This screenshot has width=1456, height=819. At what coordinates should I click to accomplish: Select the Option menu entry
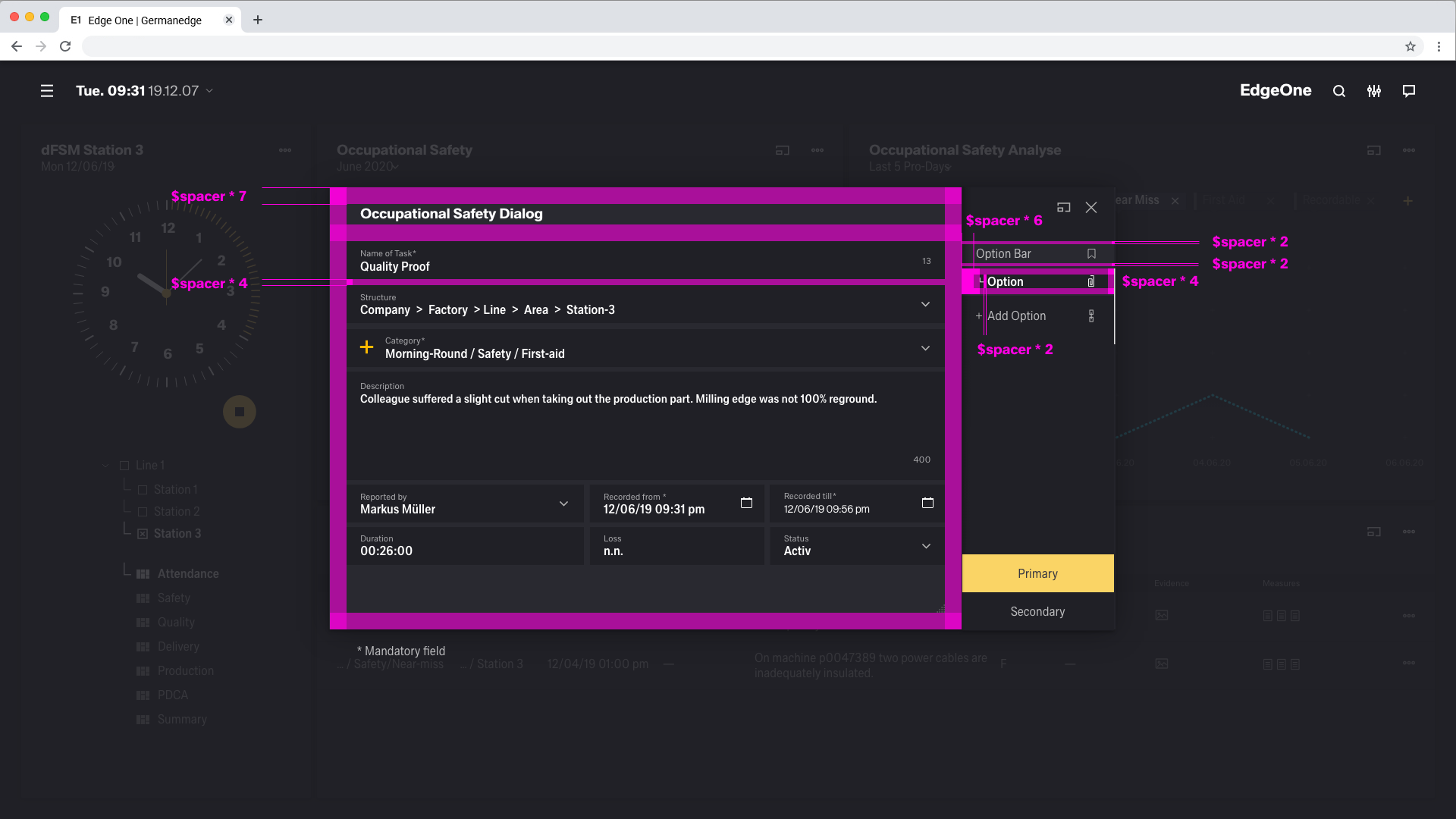[x=1006, y=282]
